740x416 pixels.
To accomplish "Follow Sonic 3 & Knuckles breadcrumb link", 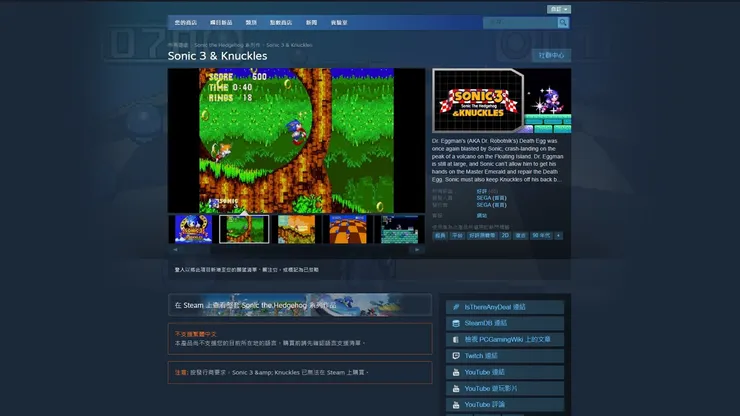I will pos(289,45).
